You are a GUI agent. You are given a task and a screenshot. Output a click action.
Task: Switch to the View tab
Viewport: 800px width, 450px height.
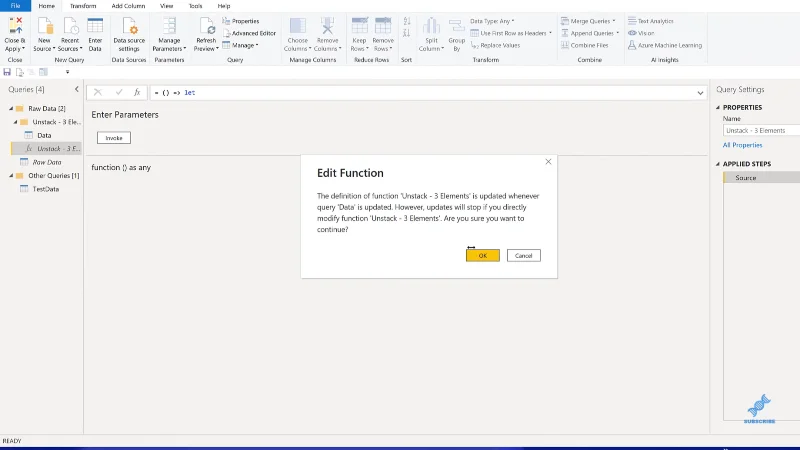pyautogui.click(x=166, y=6)
